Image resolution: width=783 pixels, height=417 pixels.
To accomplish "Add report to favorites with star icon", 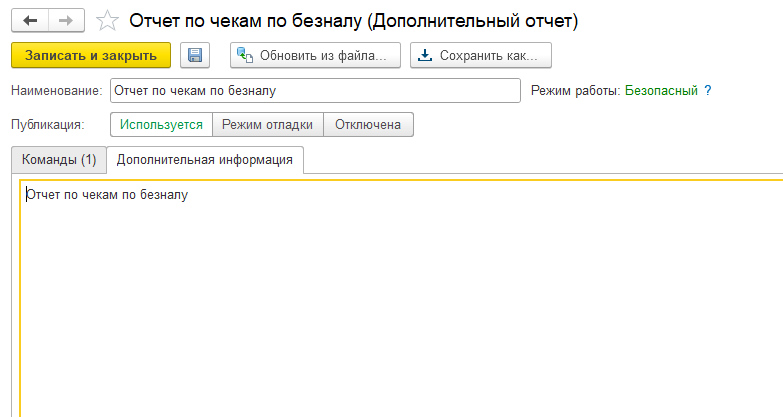I will (107, 20).
